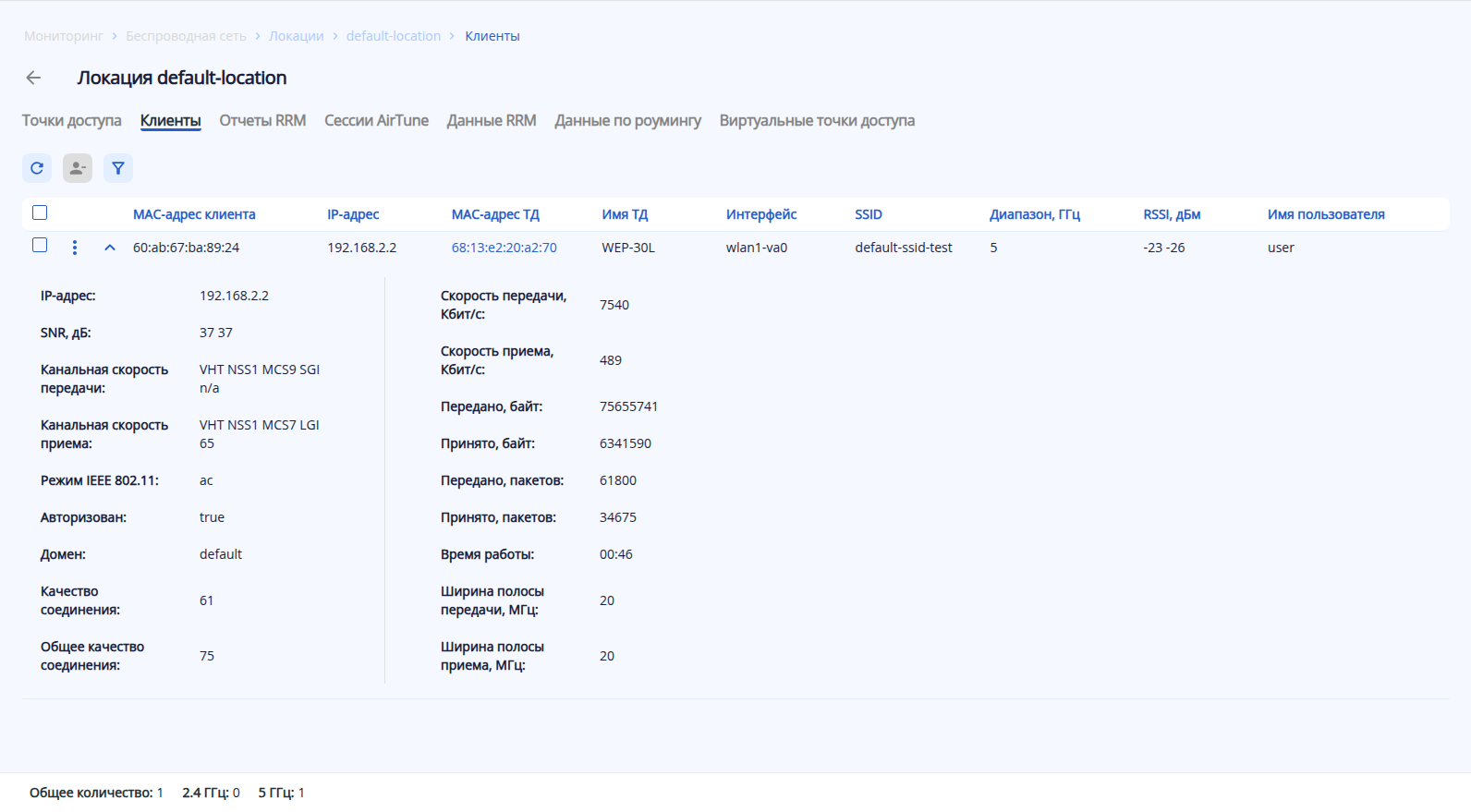
Task: Check the box for client 60:ab:67:ba:89:24
Action: click(x=40, y=246)
